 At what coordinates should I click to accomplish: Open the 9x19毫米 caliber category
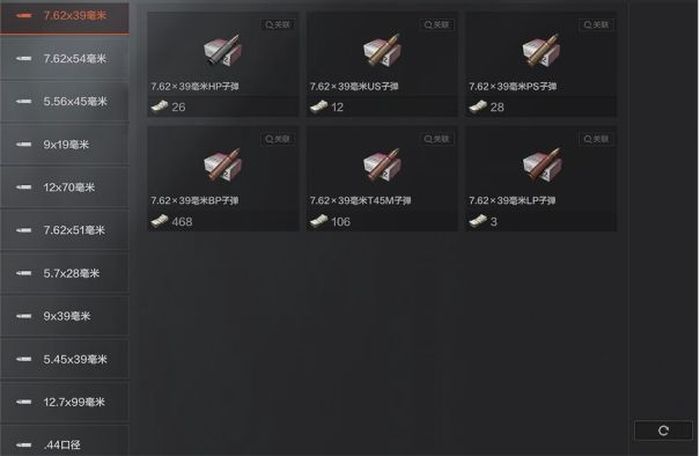(65, 144)
